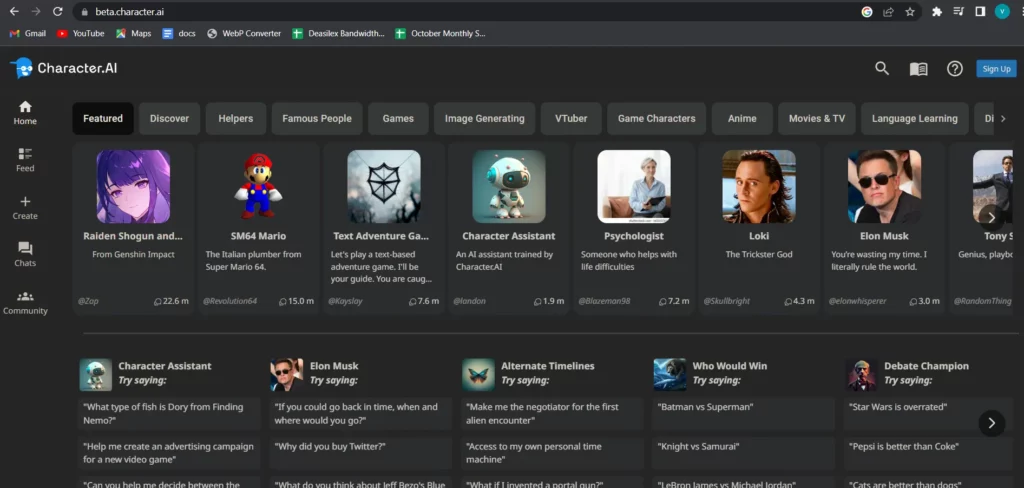Choose prompt about advertising campaign video game
This screenshot has height=488, width=1024.
coord(168,453)
